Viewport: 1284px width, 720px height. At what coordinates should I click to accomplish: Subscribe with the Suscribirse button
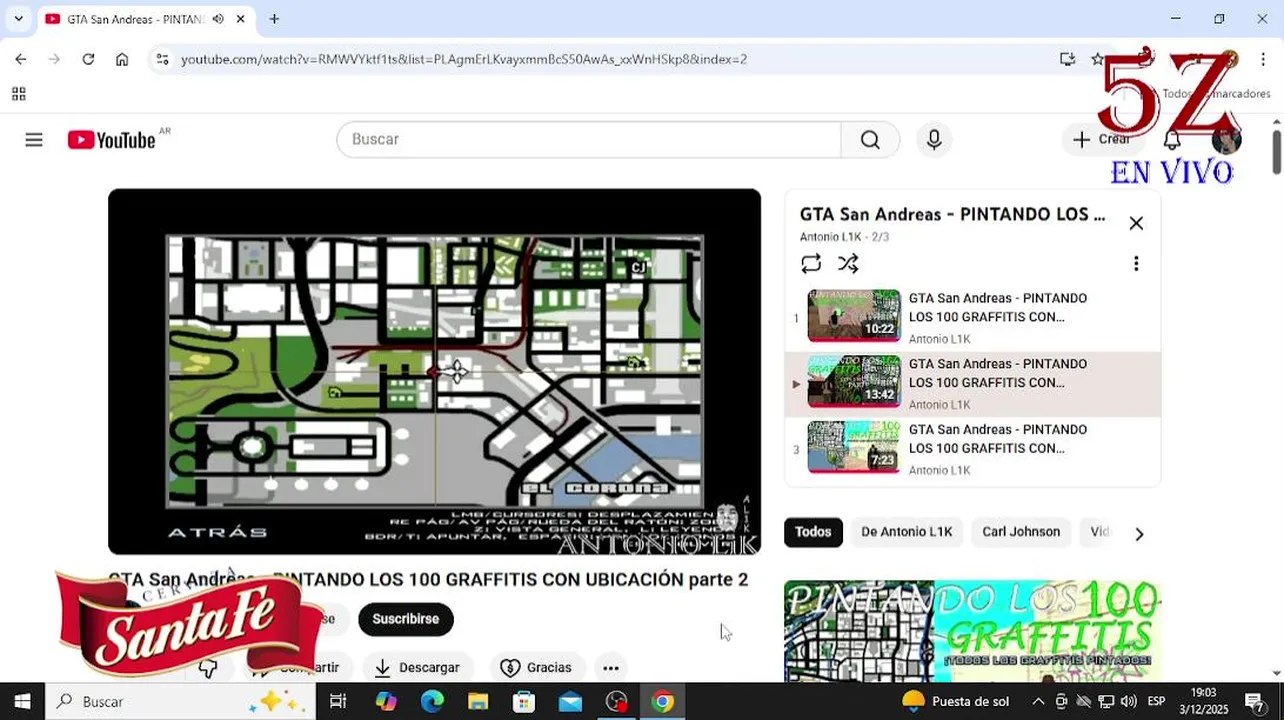pos(406,619)
